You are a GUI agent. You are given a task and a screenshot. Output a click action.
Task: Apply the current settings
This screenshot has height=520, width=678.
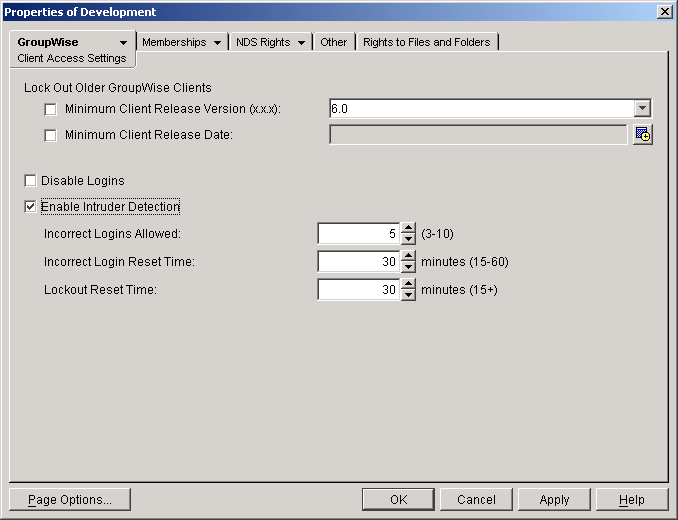[554, 500]
